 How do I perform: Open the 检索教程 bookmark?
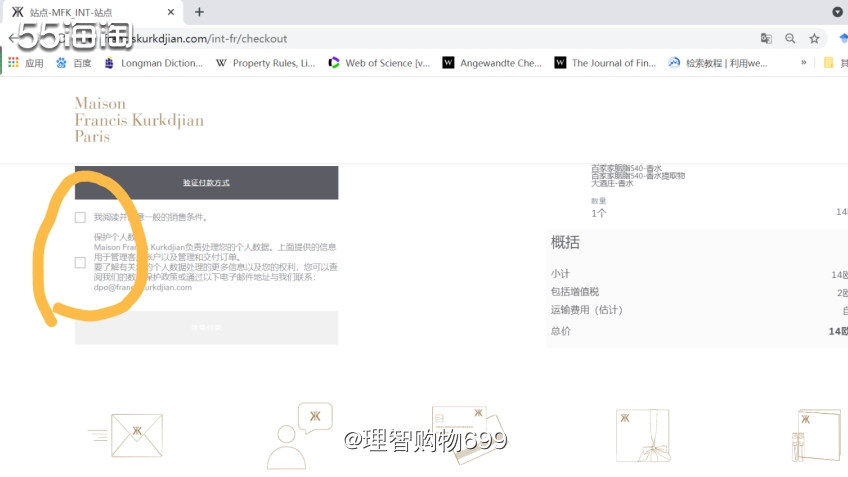[718, 63]
